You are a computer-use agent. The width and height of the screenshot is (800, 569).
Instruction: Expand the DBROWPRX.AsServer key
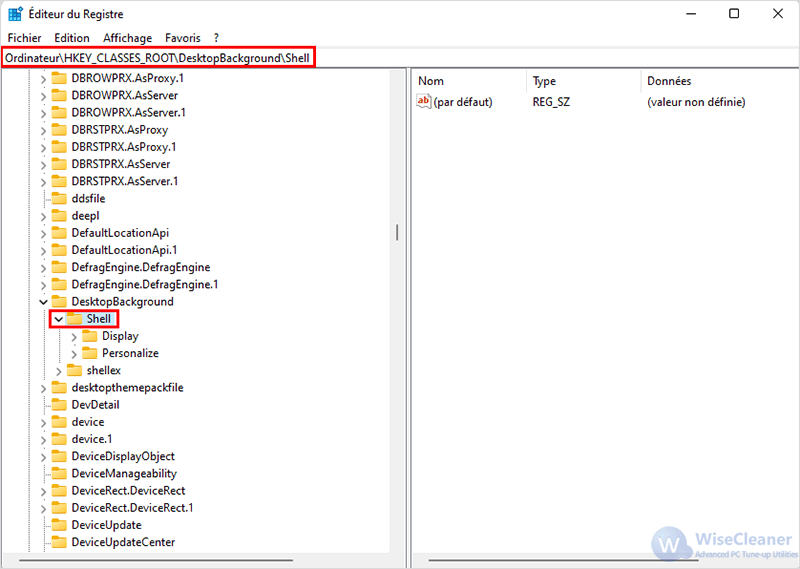coord(43,96)
